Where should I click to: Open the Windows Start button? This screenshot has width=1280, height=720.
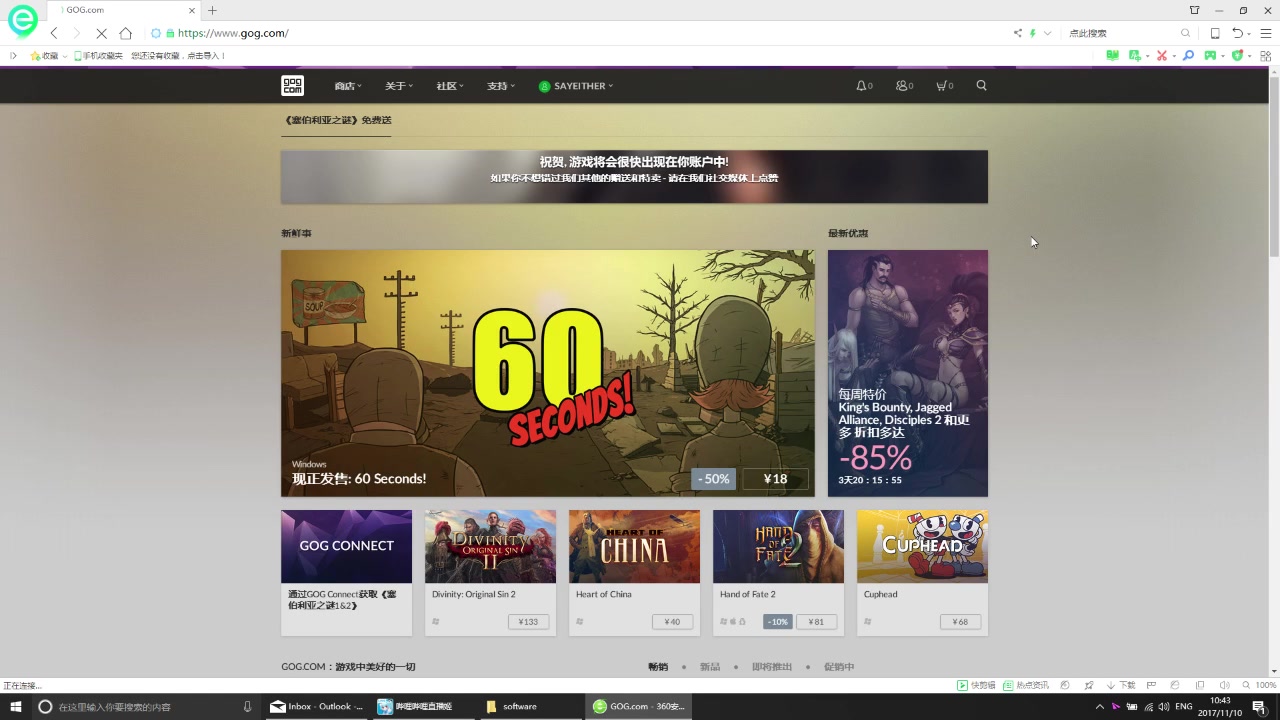[x=16, y=706]
